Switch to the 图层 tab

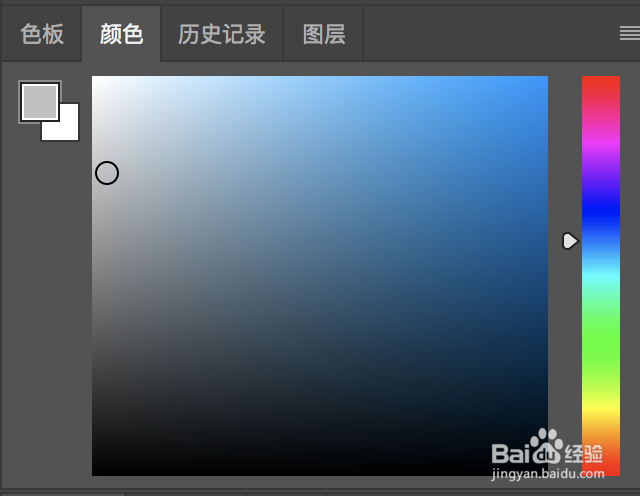tap(324, 34)
